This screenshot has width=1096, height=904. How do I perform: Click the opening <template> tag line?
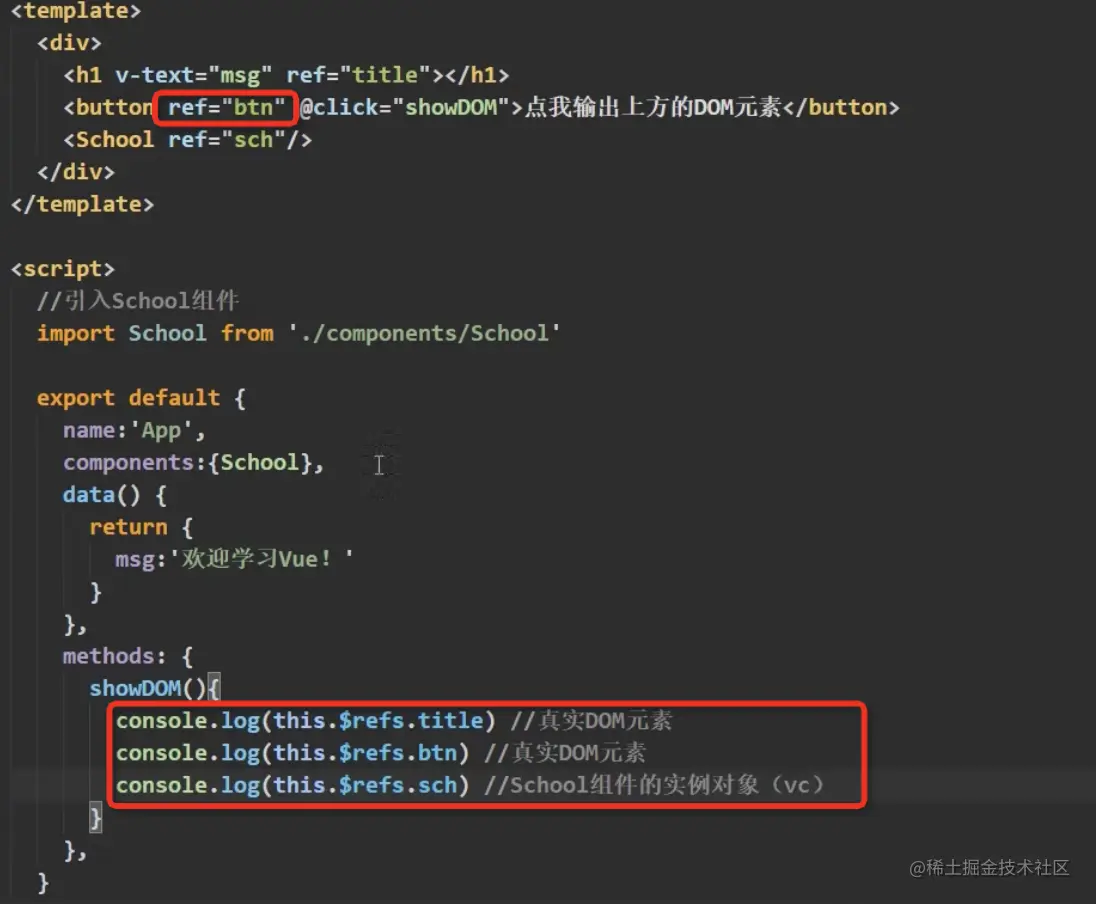tap(75, 10)
